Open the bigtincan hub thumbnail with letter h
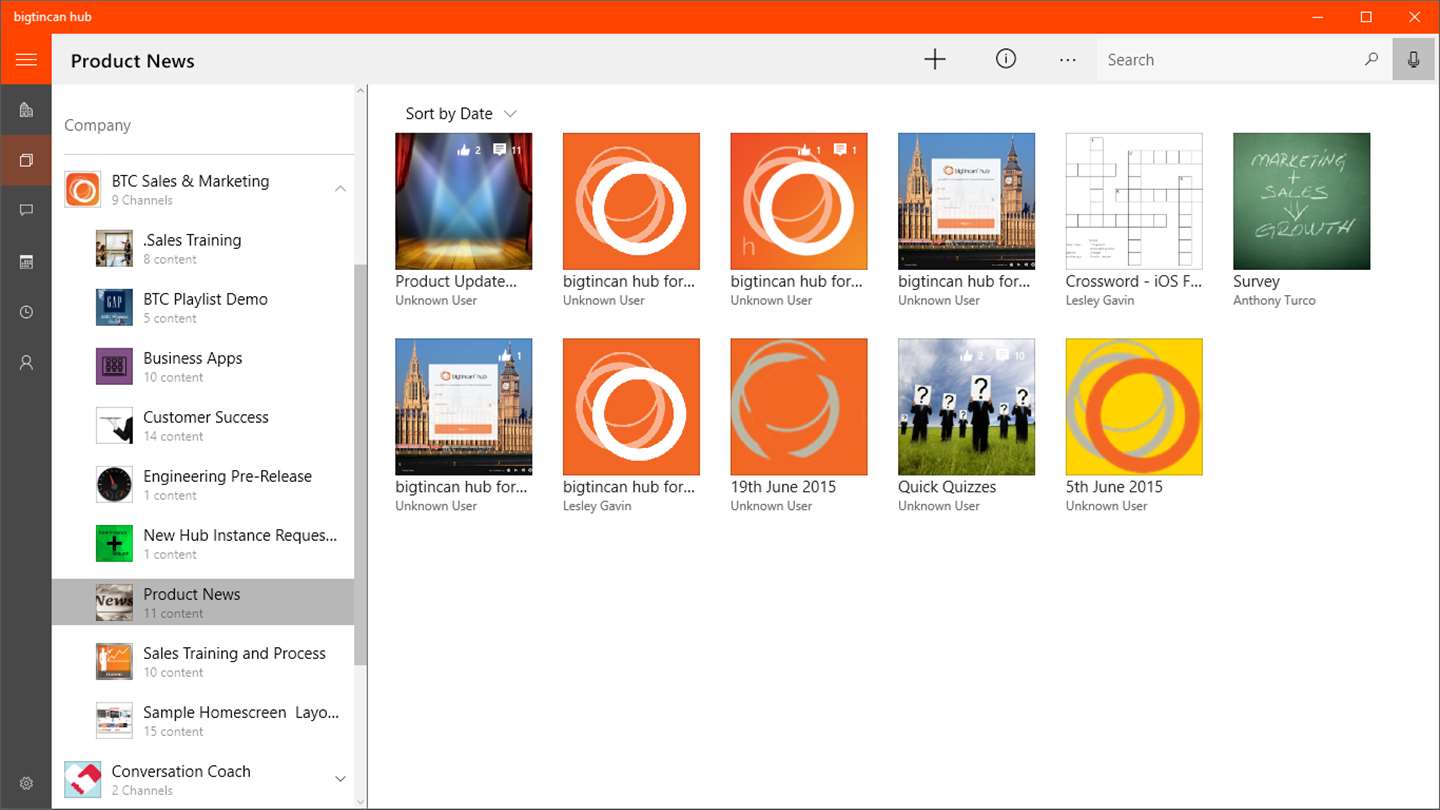This screenshot has width=1440, height=810. click(x=799, y=201)
